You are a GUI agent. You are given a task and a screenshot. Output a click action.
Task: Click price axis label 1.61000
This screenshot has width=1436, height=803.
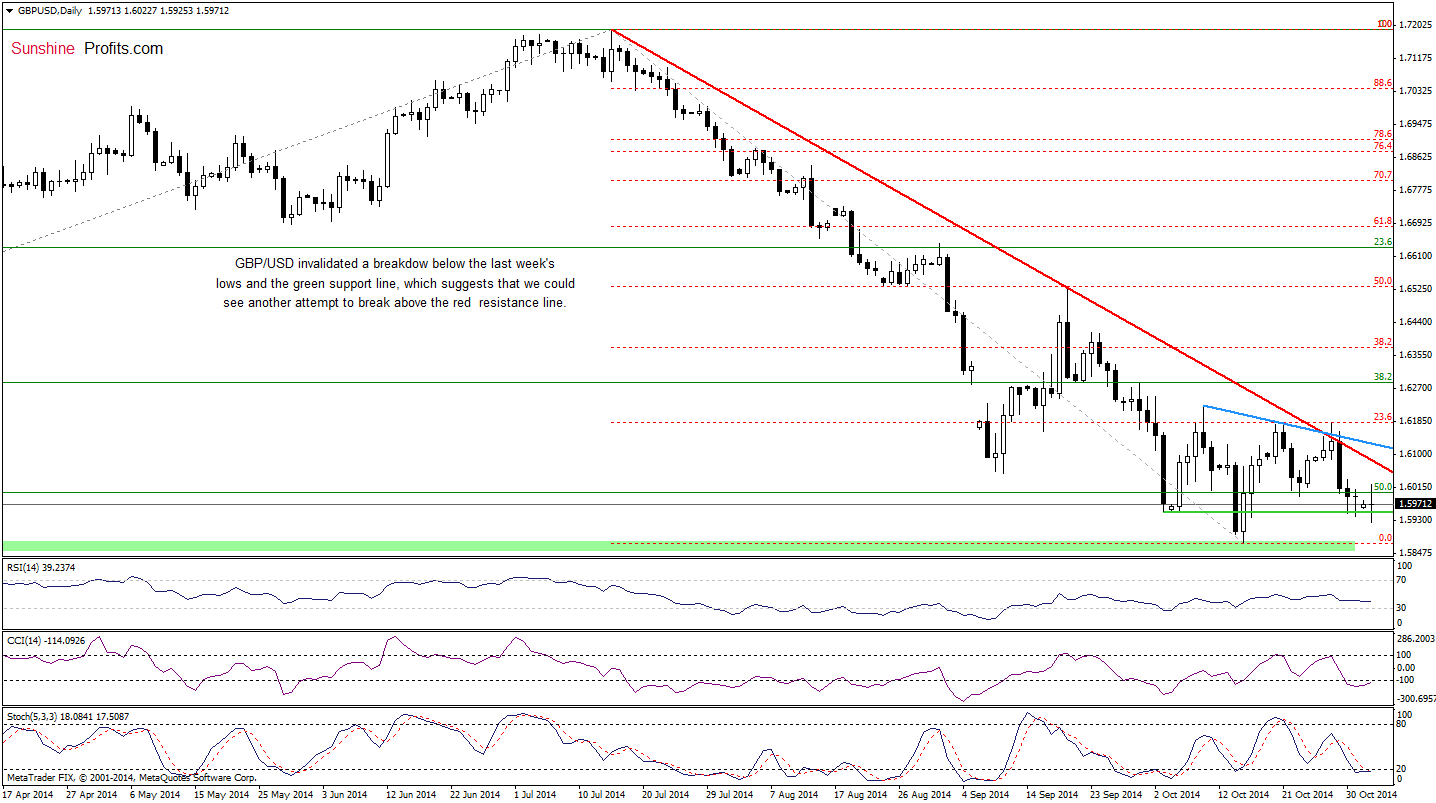[1415, 454]
